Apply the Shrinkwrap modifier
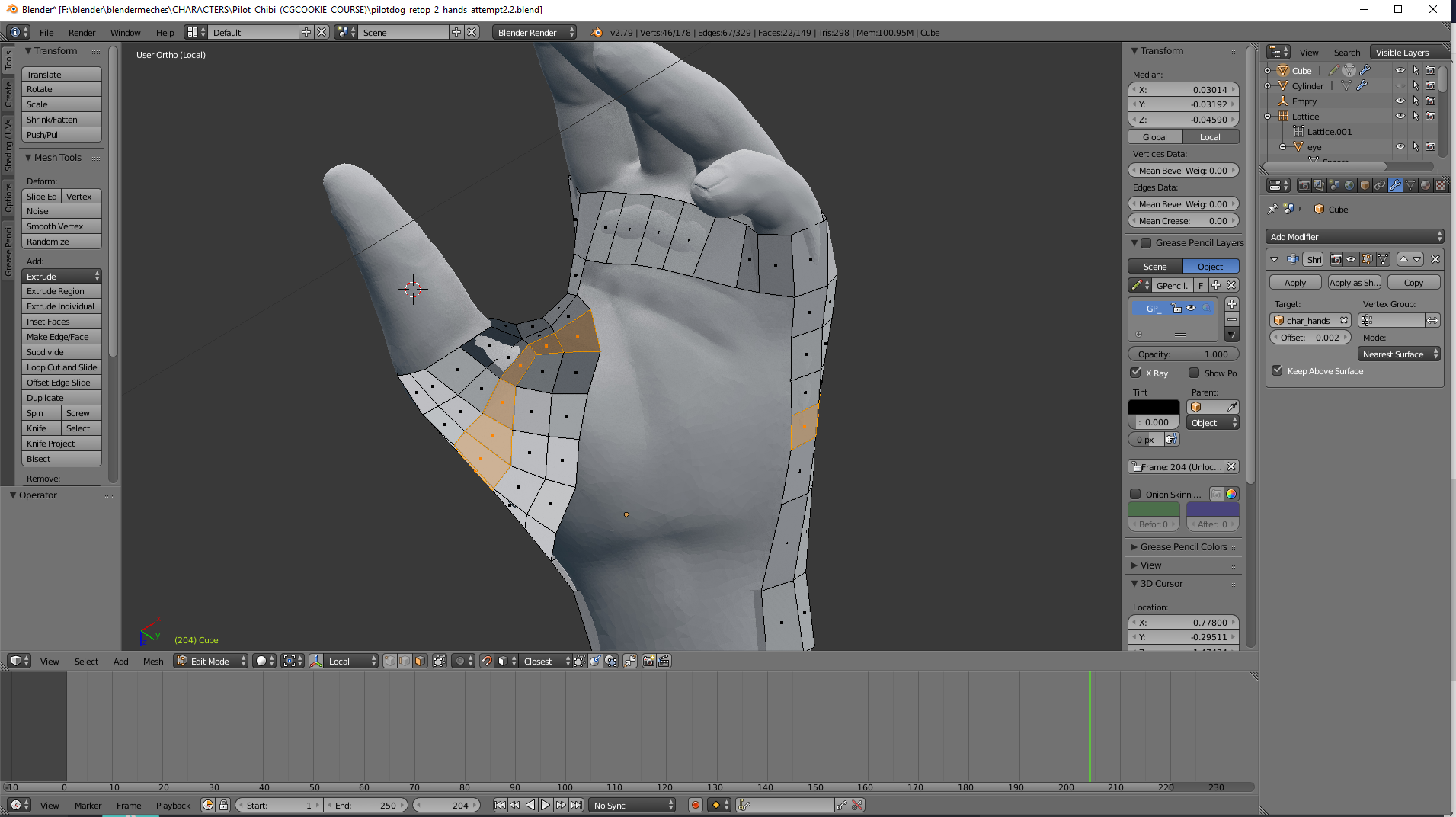The height and width of the screenshot is (817, 1456). [1294, 282]
